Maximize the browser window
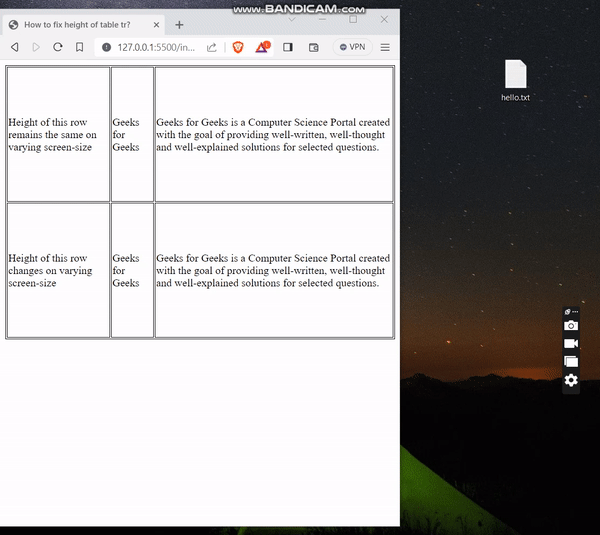600x535 pixels. (x=353, y=19)
